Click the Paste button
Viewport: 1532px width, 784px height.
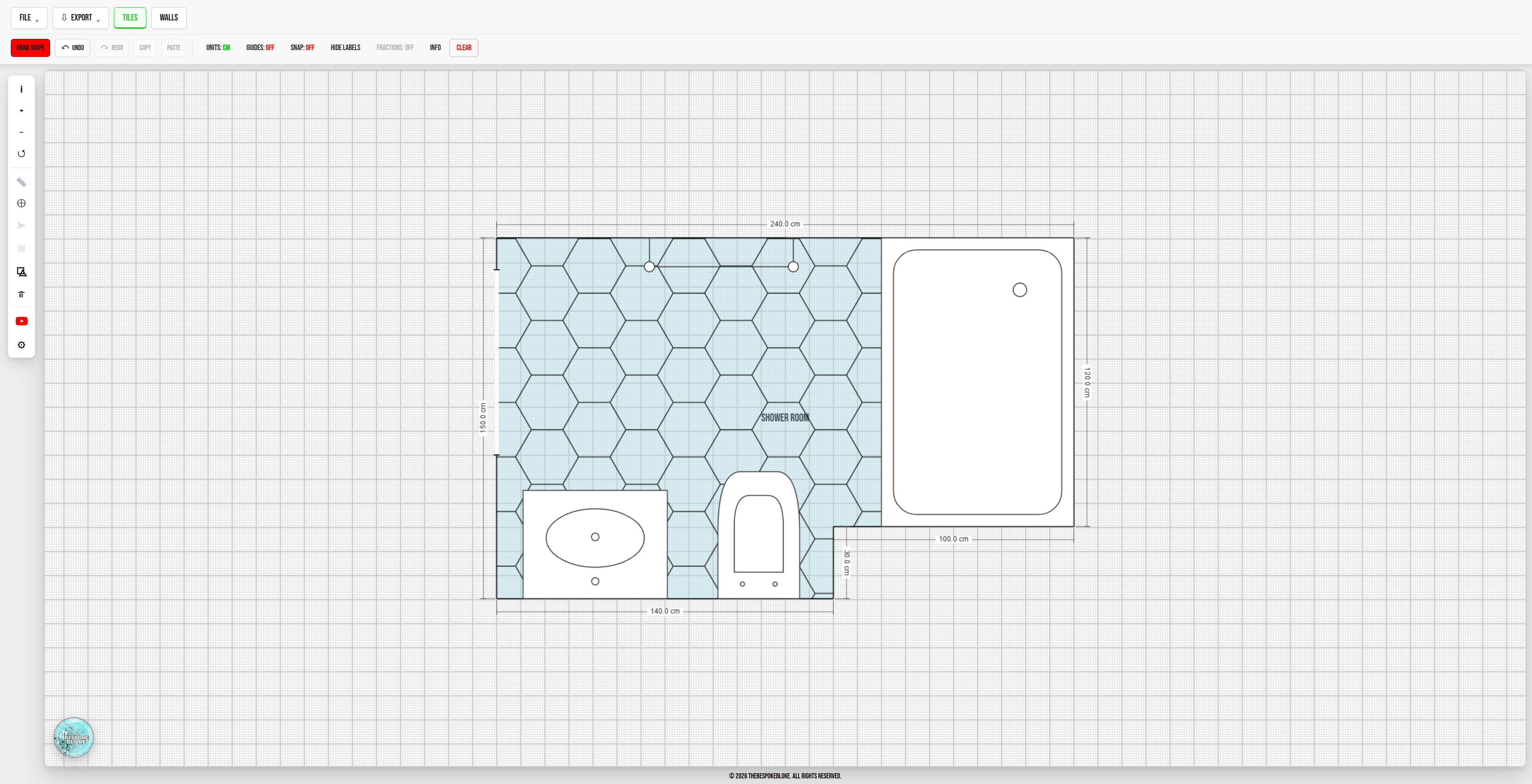coord(174,48)
